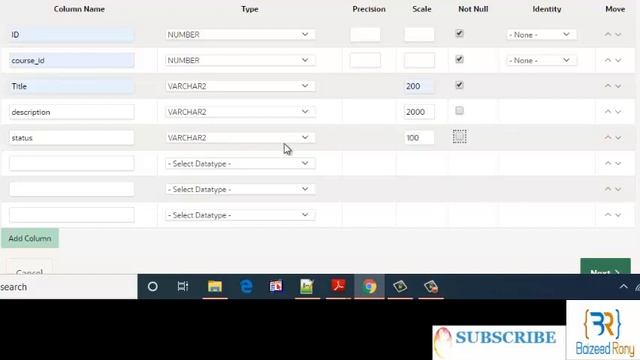This screenshot has height=360, width=640.
Task: Move description column down
Action: tap(618, 112)
